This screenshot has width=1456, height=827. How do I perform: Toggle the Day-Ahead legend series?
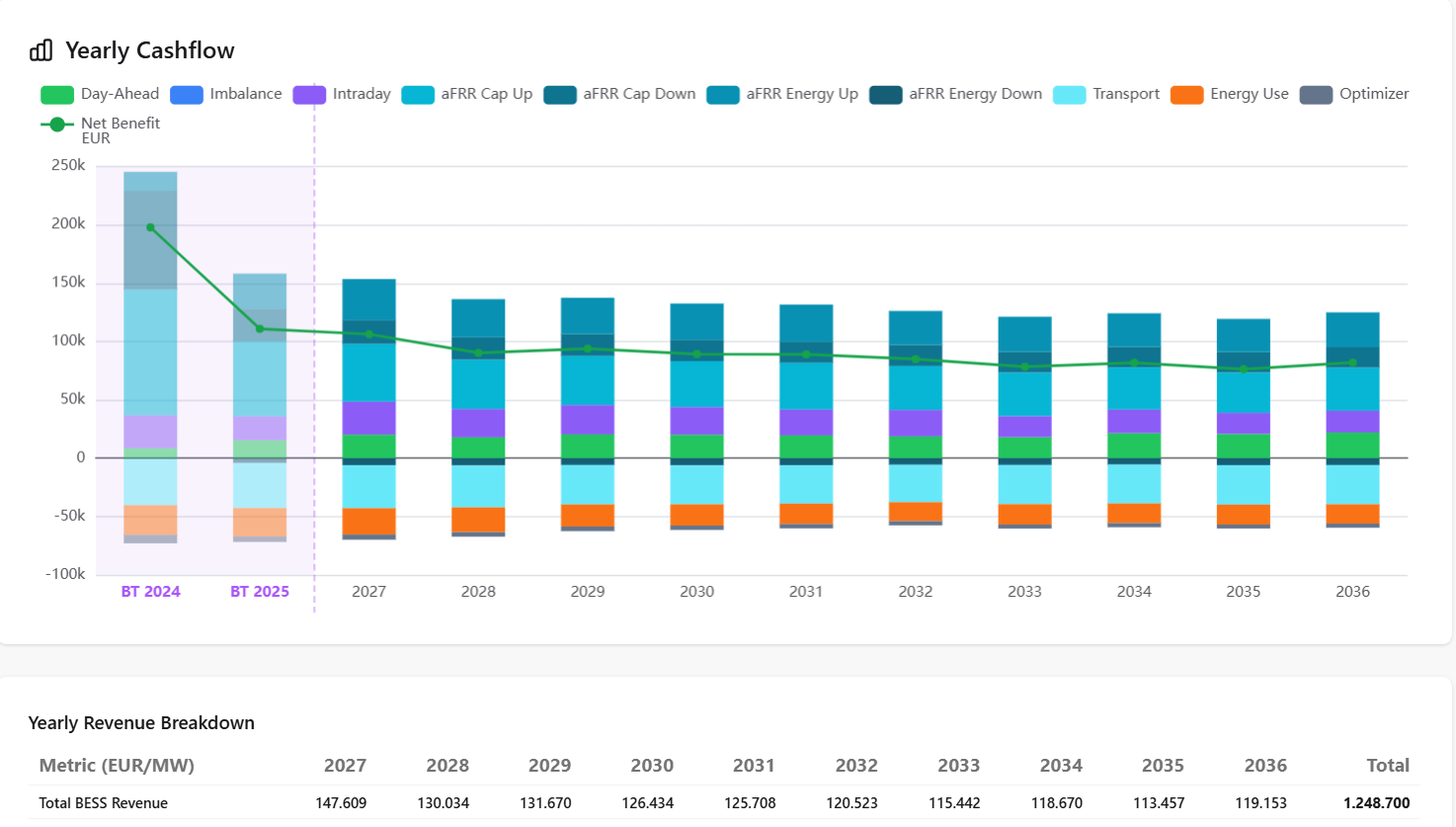point(100,94)
